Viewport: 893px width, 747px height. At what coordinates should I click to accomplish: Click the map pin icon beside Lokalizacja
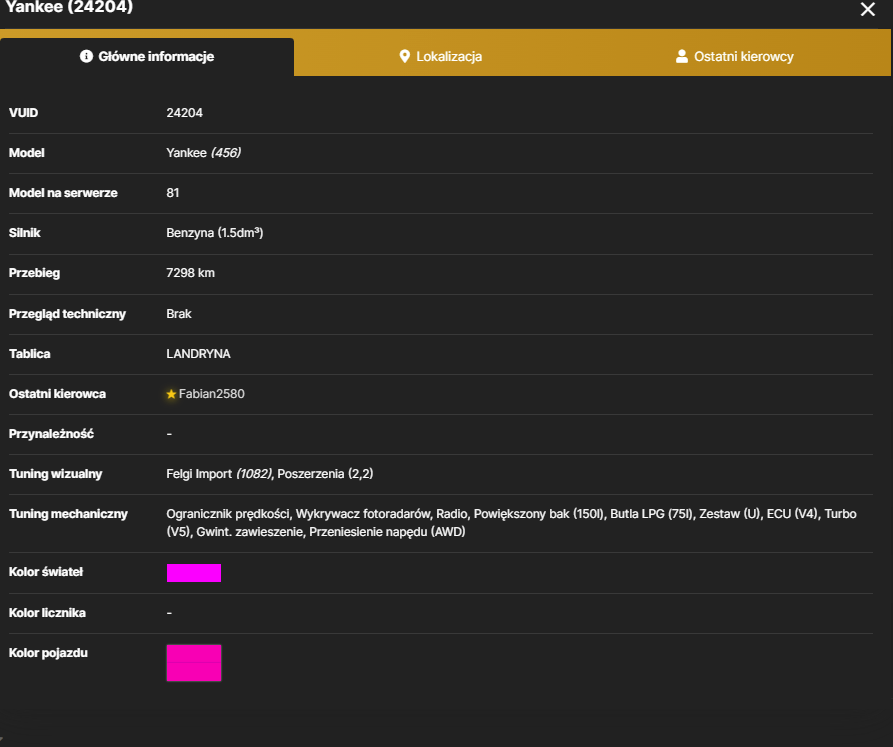coord(404,56)
